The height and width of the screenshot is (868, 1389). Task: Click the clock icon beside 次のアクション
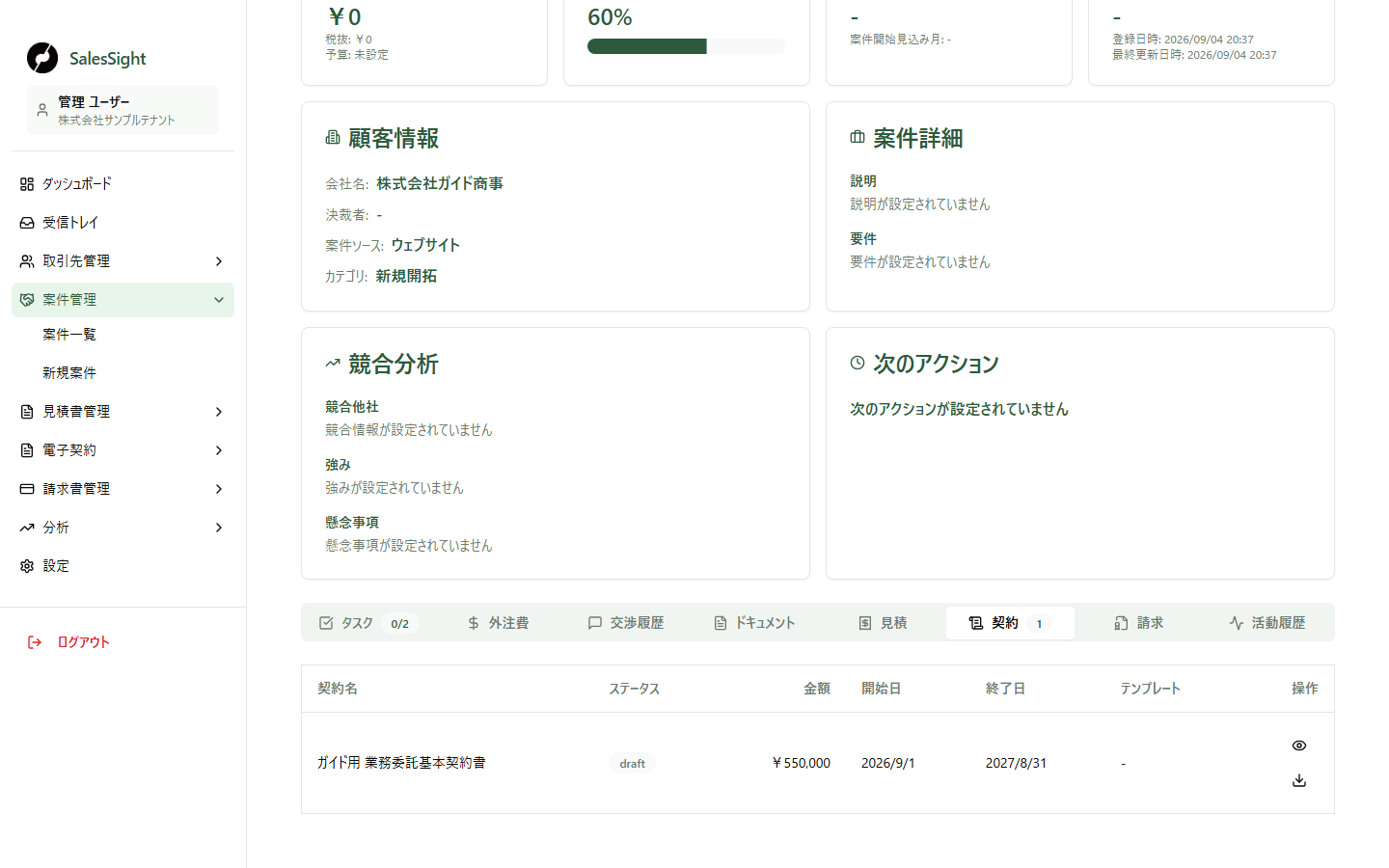(x=858, y=363)
